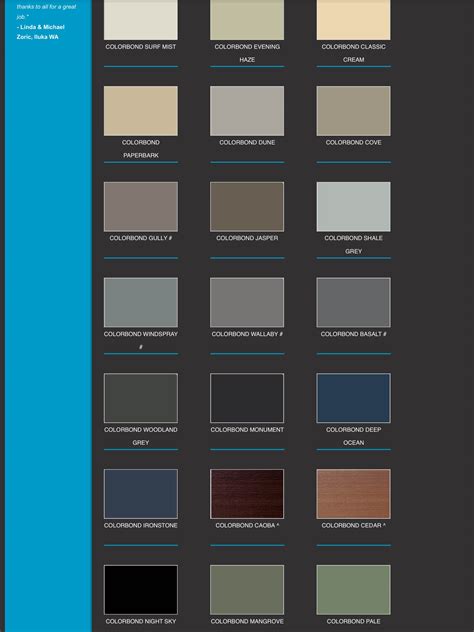This screenshot has width=474, height=632.
Task: Click the 'COLORBOND DEEP OCEAN' label
Action: pos(353,436)
